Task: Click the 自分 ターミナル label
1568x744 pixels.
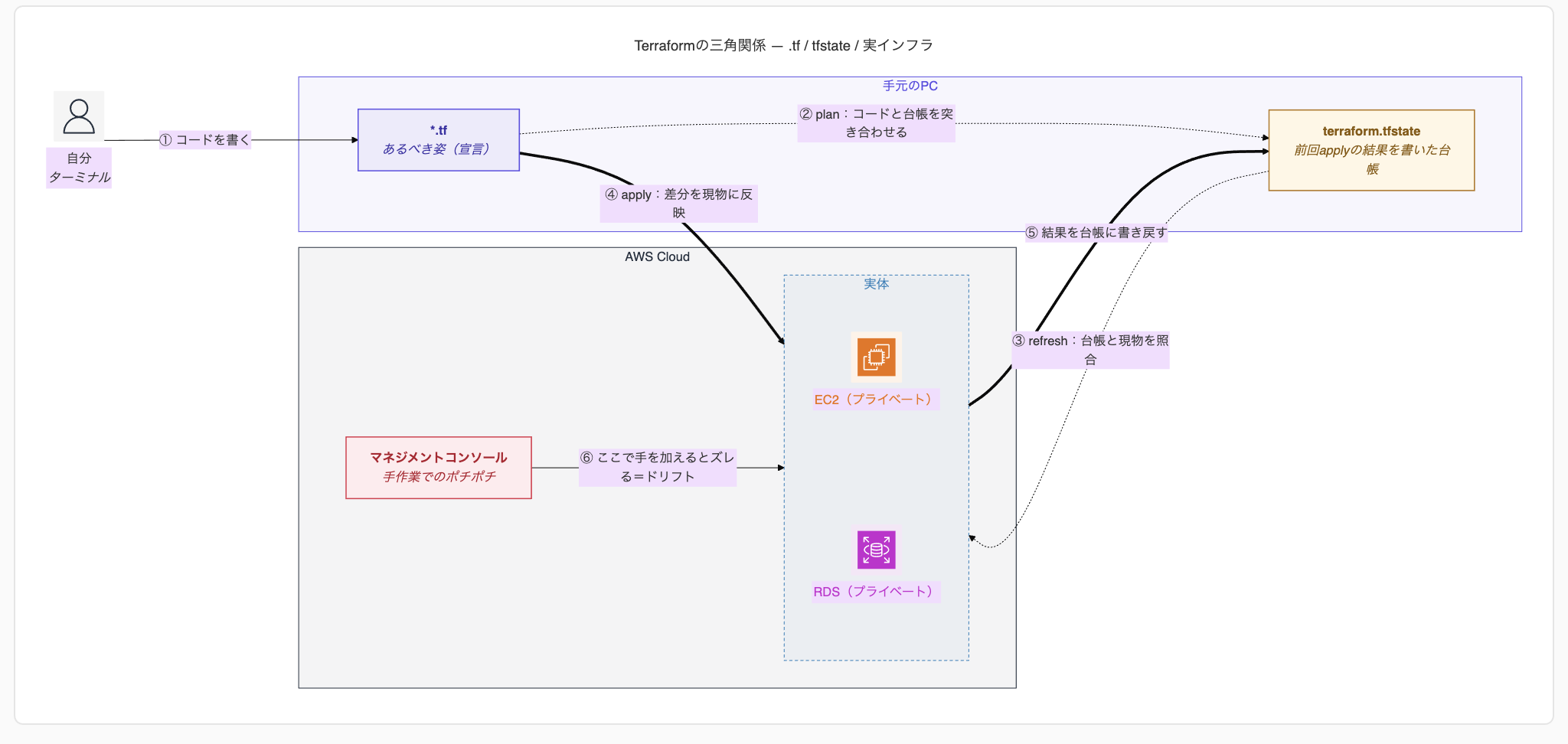Action: (79, 168)
